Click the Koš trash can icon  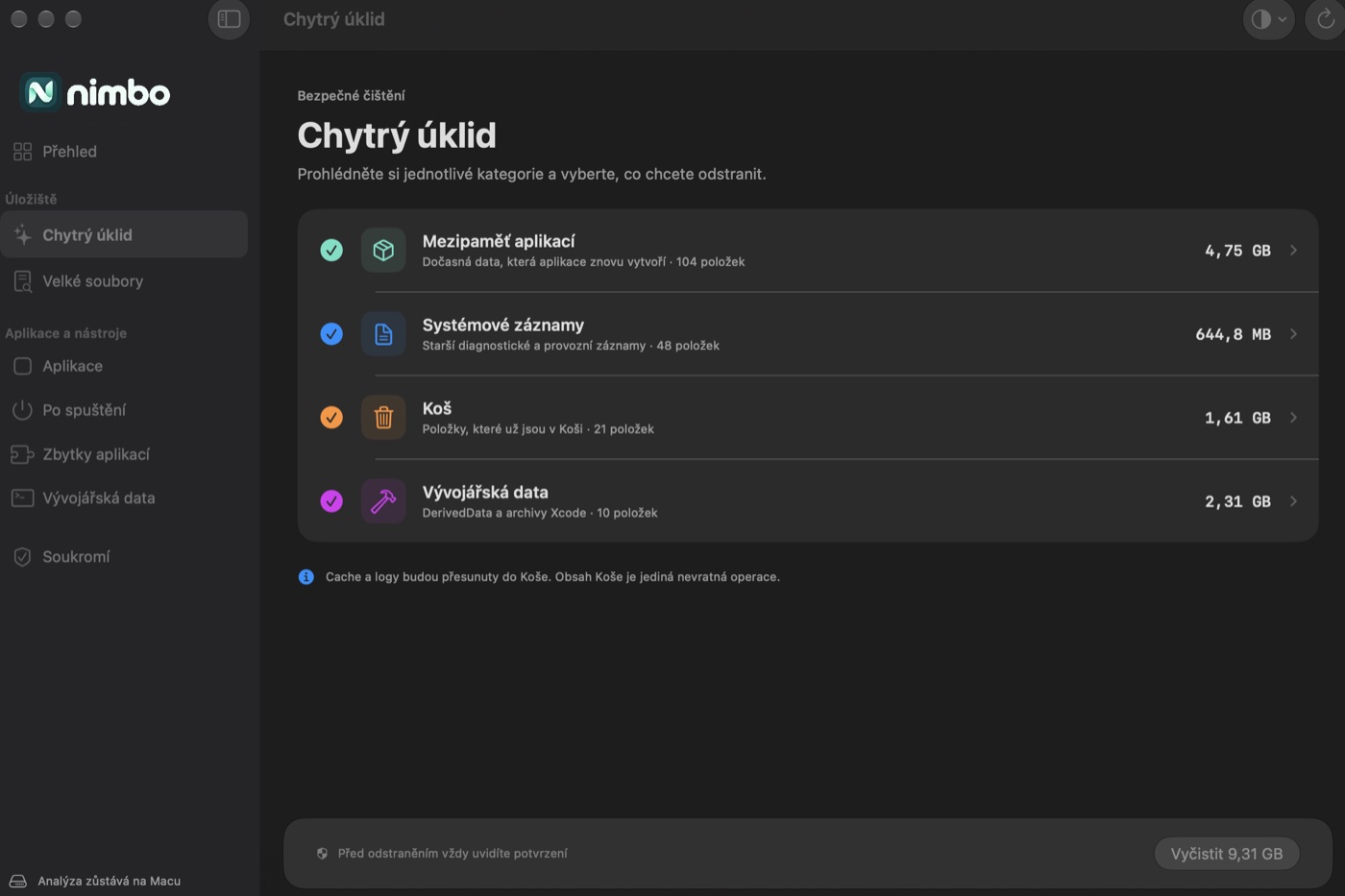coord(383,418)
